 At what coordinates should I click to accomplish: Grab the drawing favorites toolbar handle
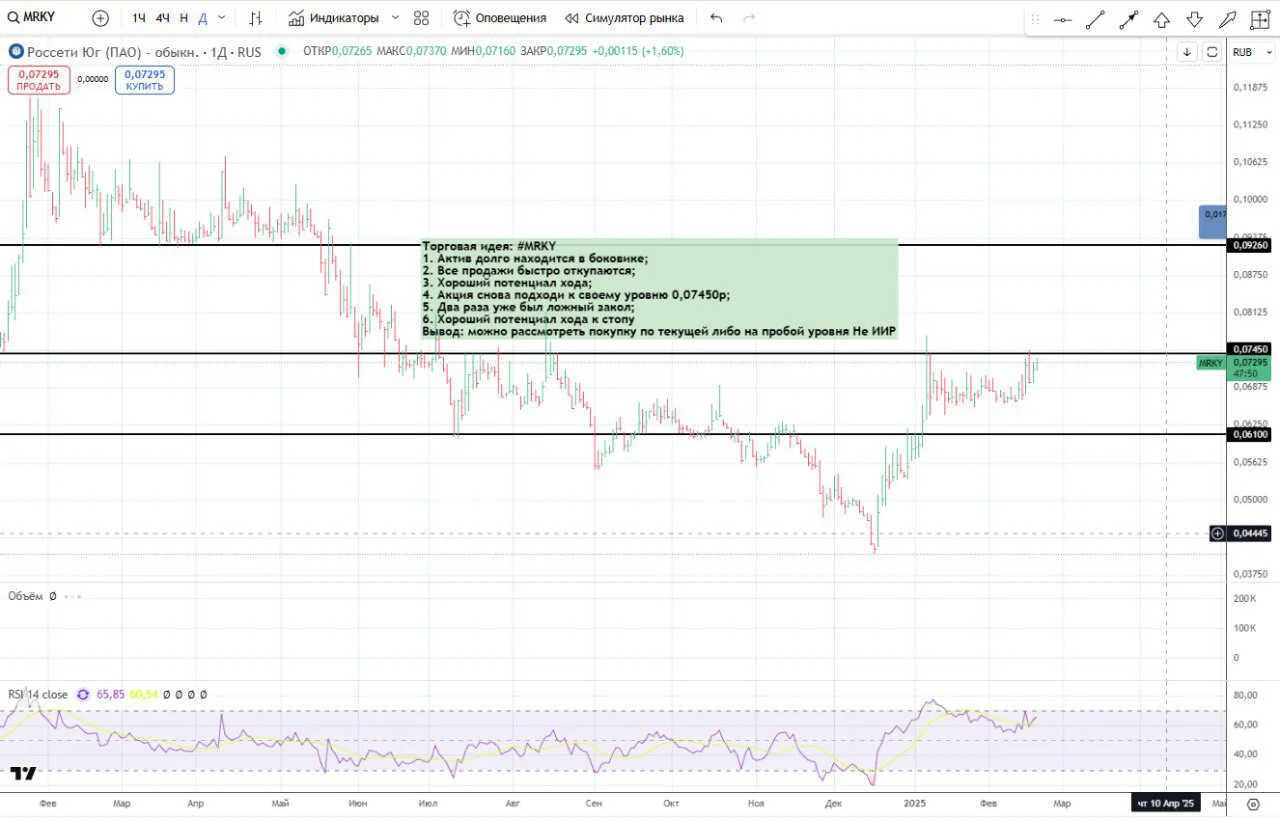click(x=1035, y=19)
